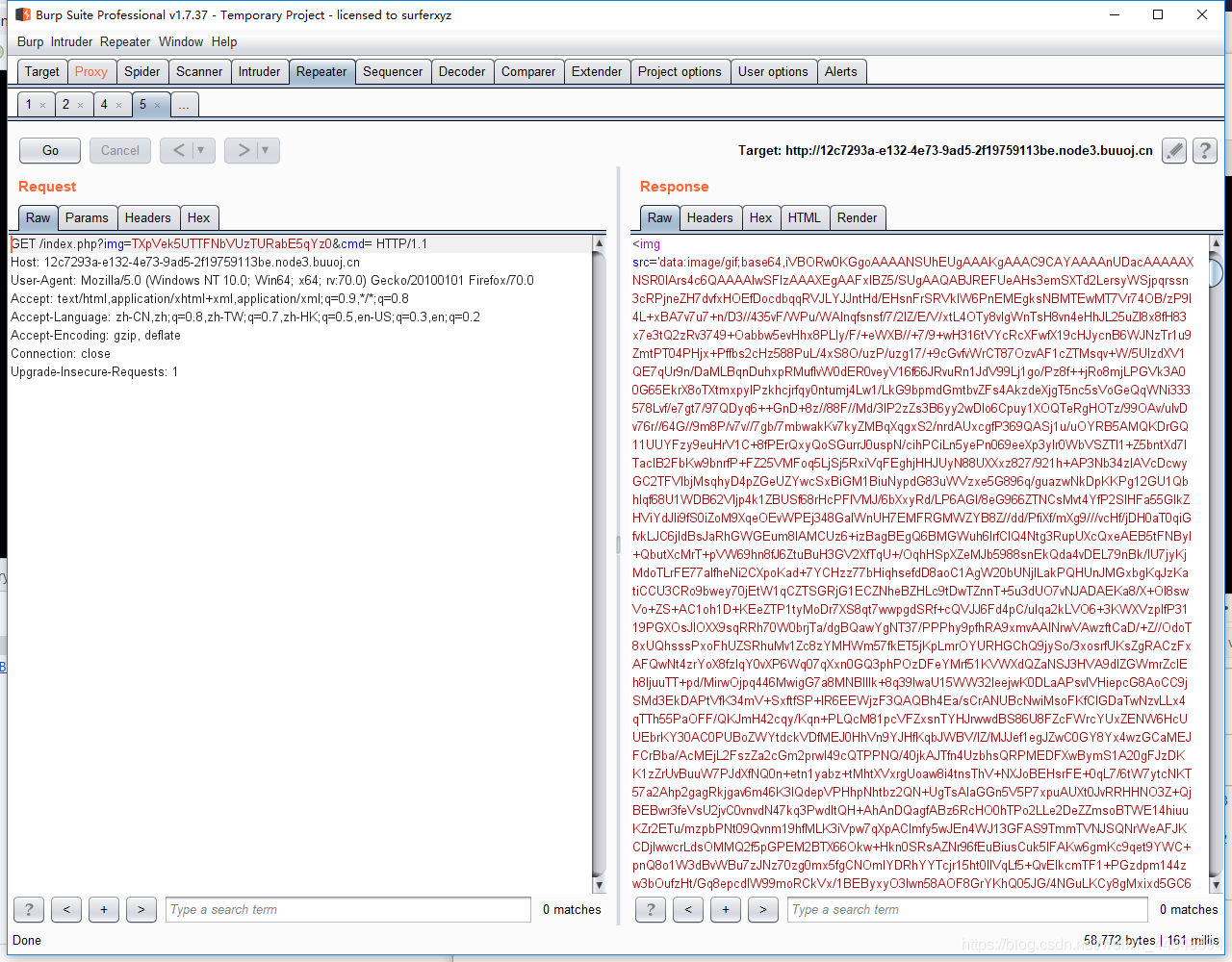Click request search plus options button
The image size is (1232, 962).
coord(104,909)
